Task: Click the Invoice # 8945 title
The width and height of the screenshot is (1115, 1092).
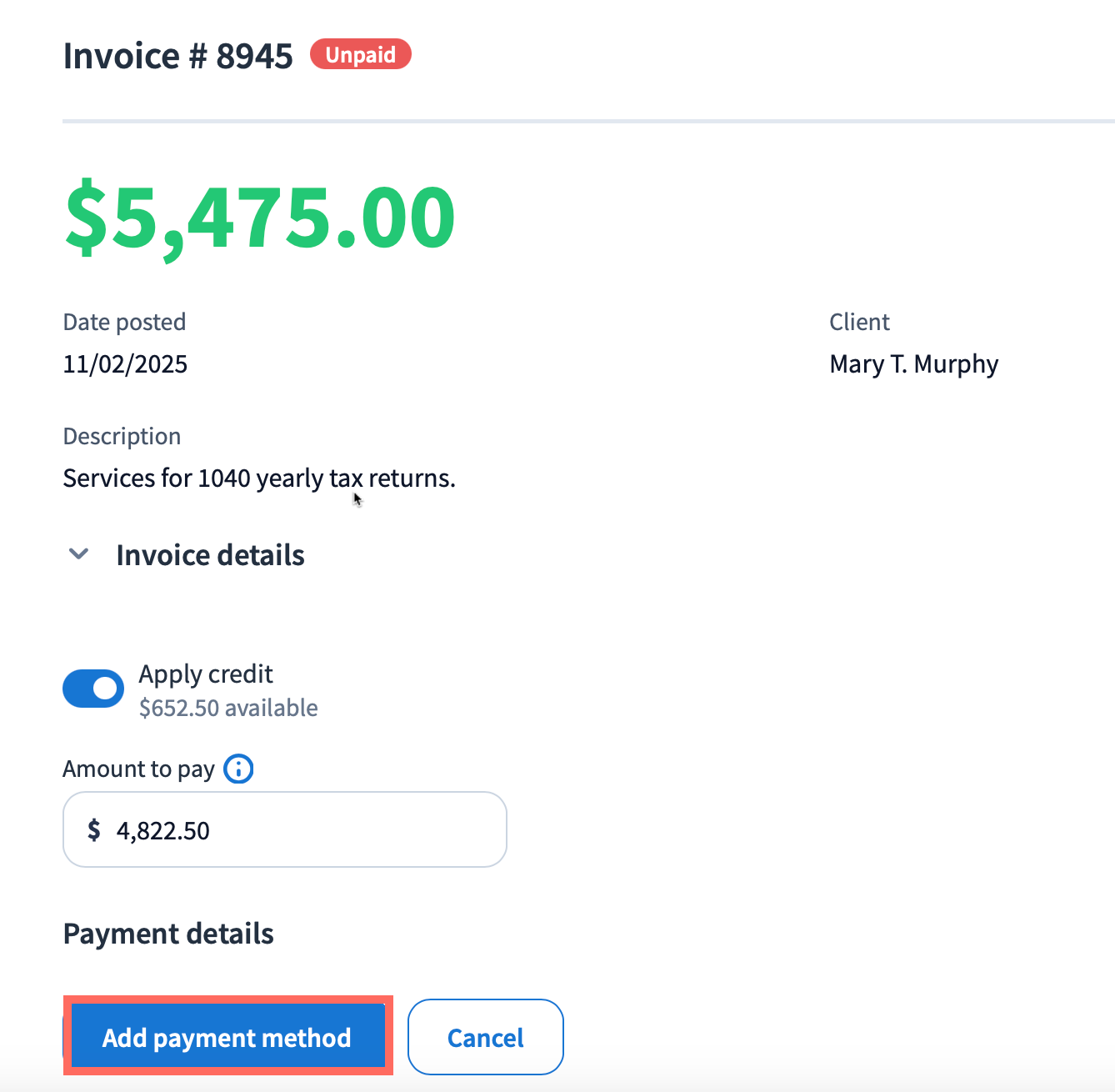Action: coord(177,57)
